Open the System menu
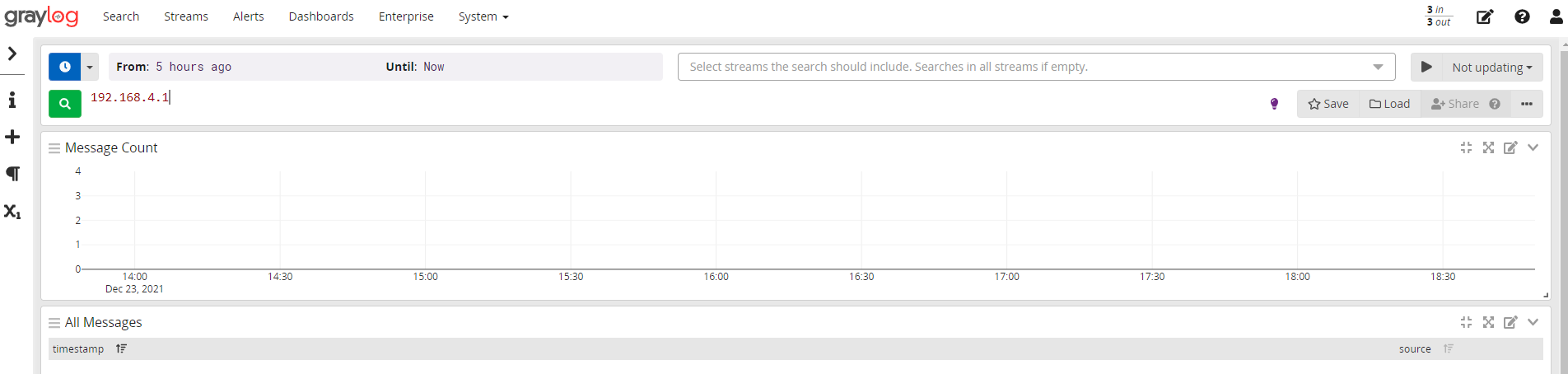Image resolution: width=1568 pixels, height=374 pixels. tap(483, 16)
